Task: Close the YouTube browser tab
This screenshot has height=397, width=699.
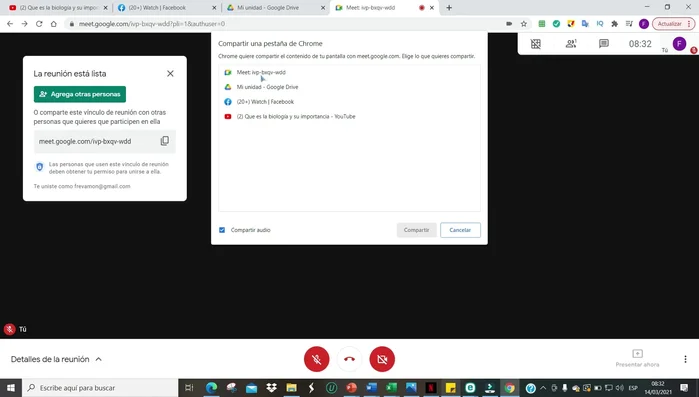Action: [x=106, y=8]
